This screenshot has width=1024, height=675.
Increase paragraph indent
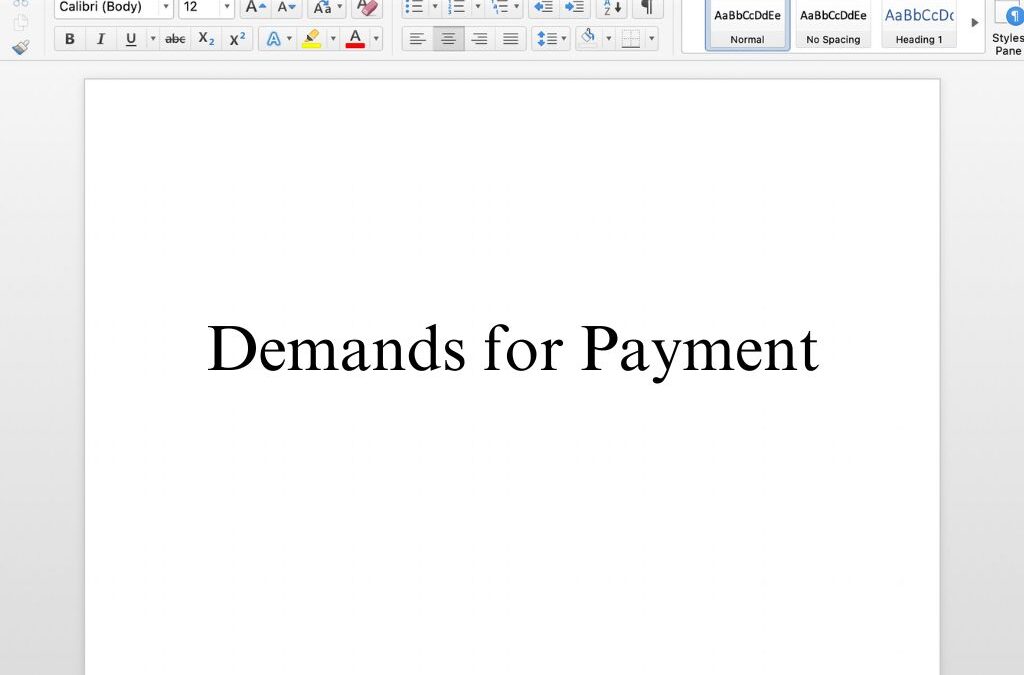point(575,8)
